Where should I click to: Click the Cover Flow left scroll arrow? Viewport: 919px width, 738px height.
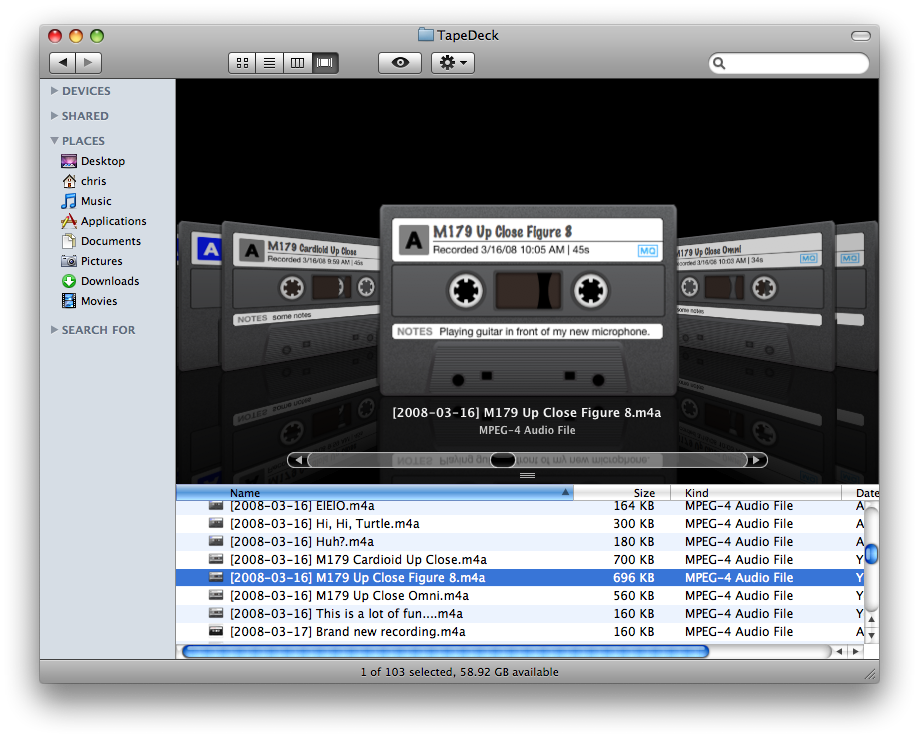click(298, 460)
